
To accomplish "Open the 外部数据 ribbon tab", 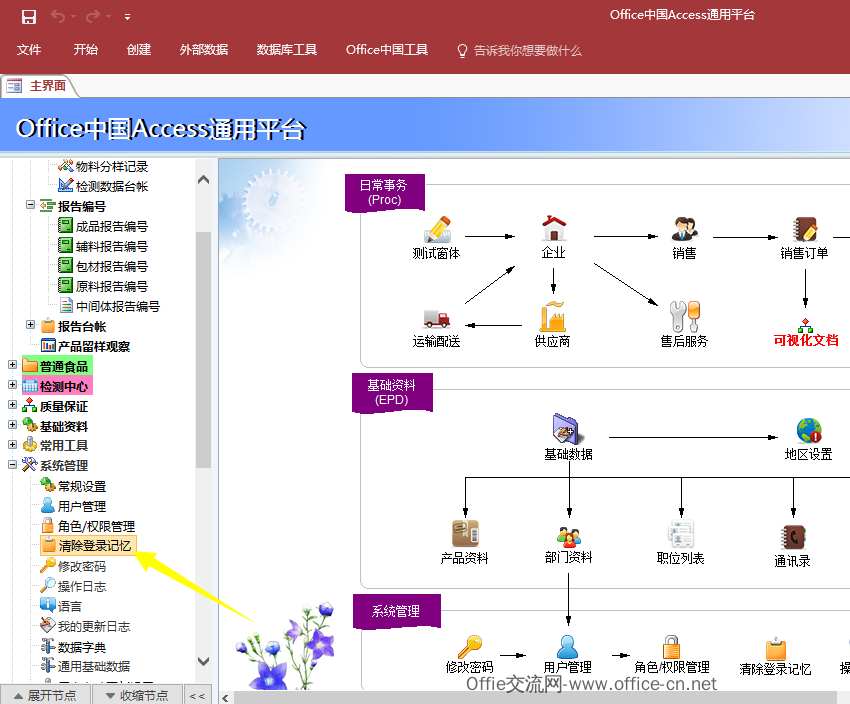I will [204, 50].
